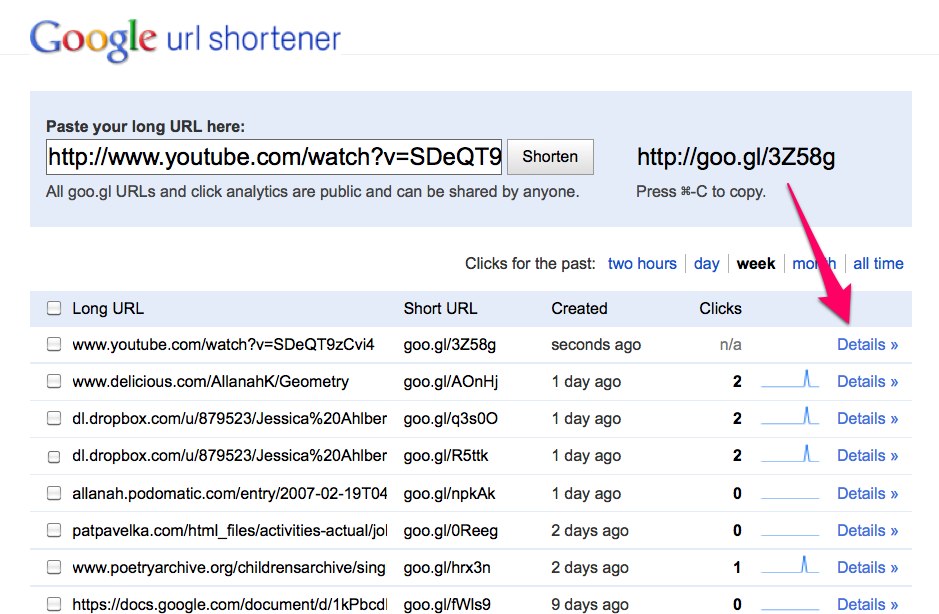
Task: Open click sparkline for goo.gl/AOnHj
Action: tap(789, 380)
